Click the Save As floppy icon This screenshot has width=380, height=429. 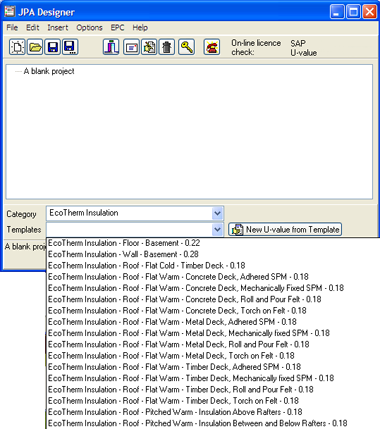point(70,47)
